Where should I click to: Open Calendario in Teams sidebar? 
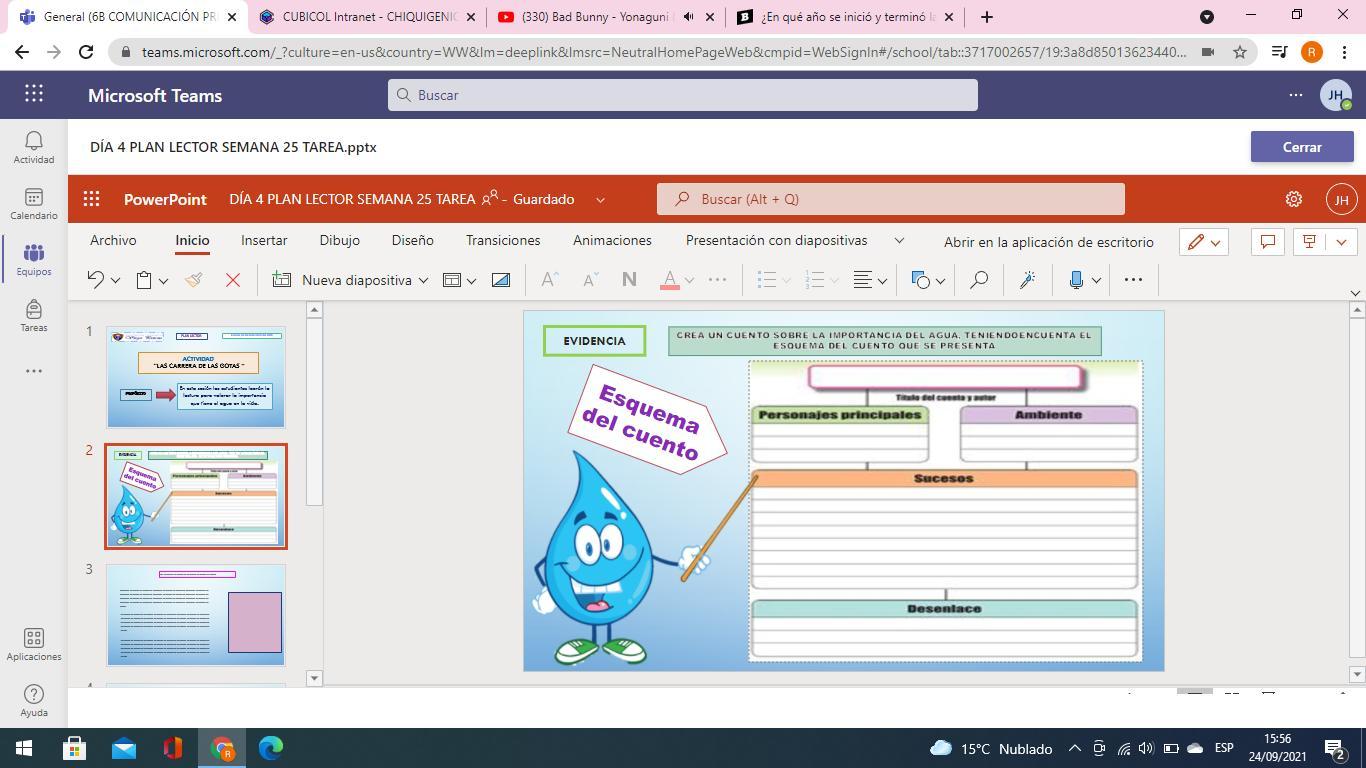pyautogui.click(x=34, y=204)
